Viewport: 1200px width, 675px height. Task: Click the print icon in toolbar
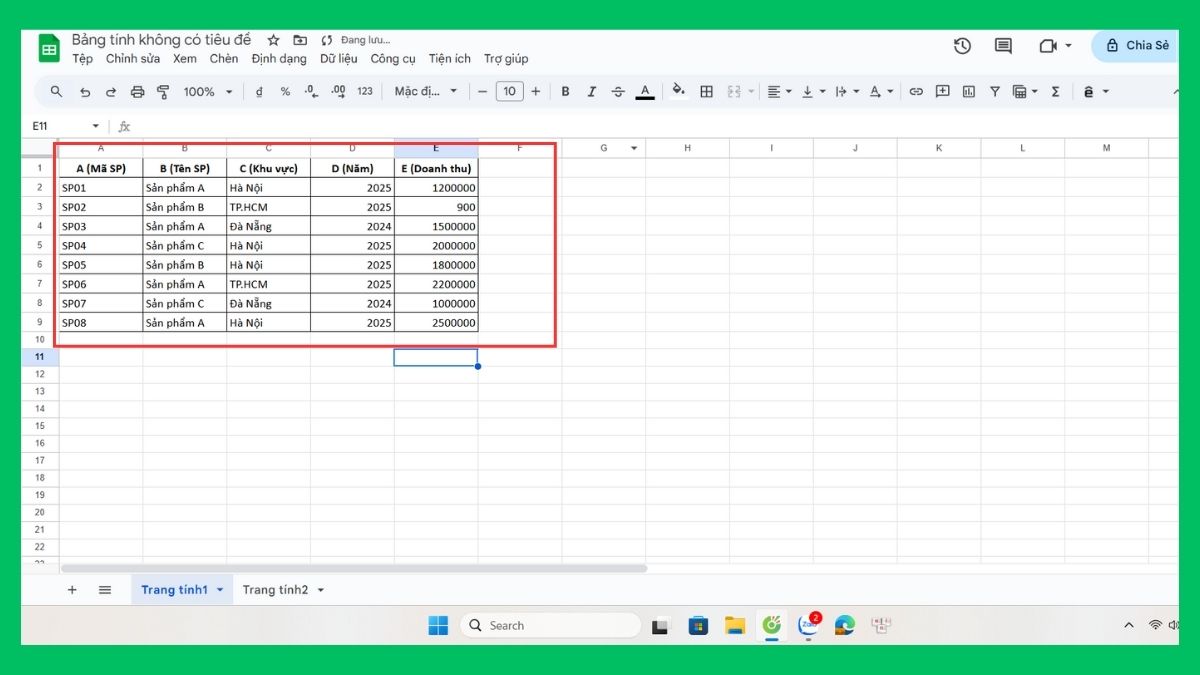click(x=137, y=92)
